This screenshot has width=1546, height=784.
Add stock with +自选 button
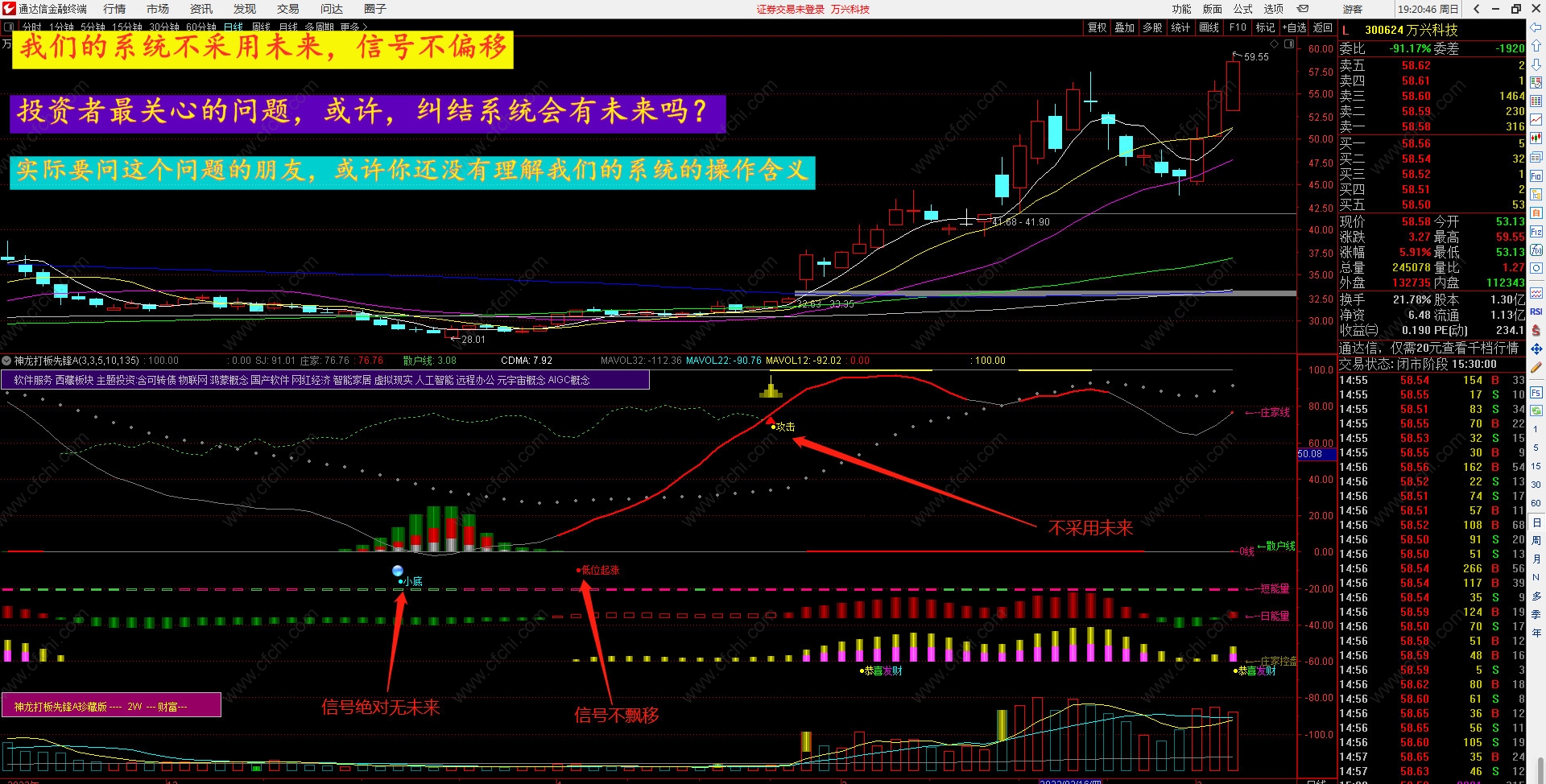pyautogui.click(x=1294, y=27)
